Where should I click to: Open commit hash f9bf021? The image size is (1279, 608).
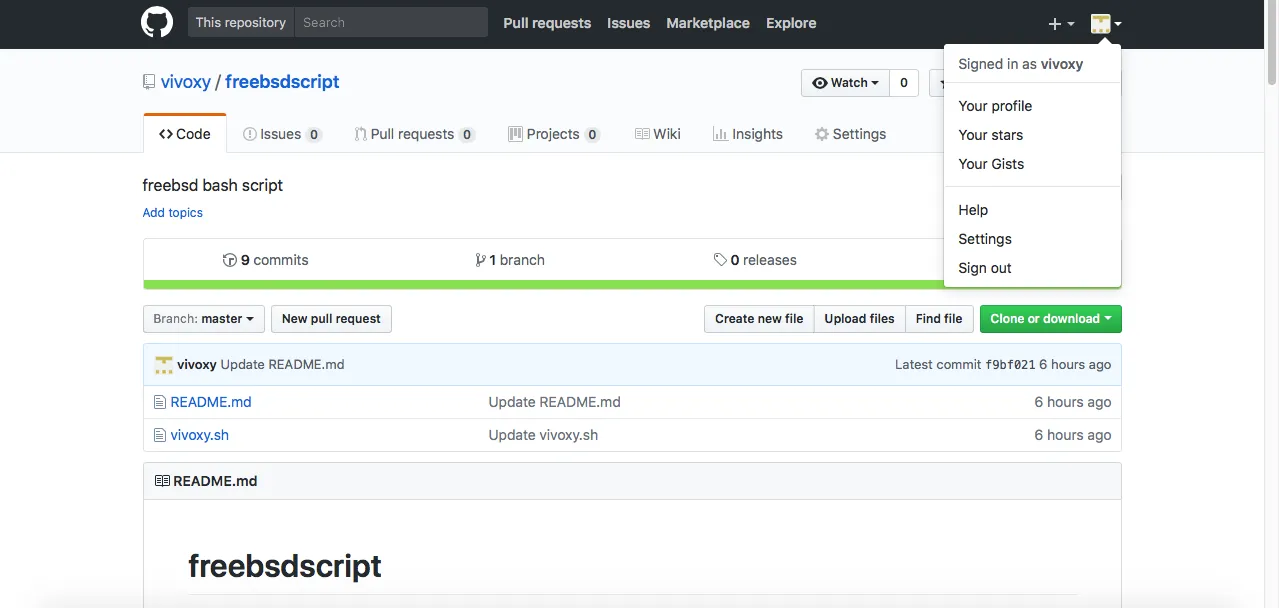click(x=1010, y=365)
